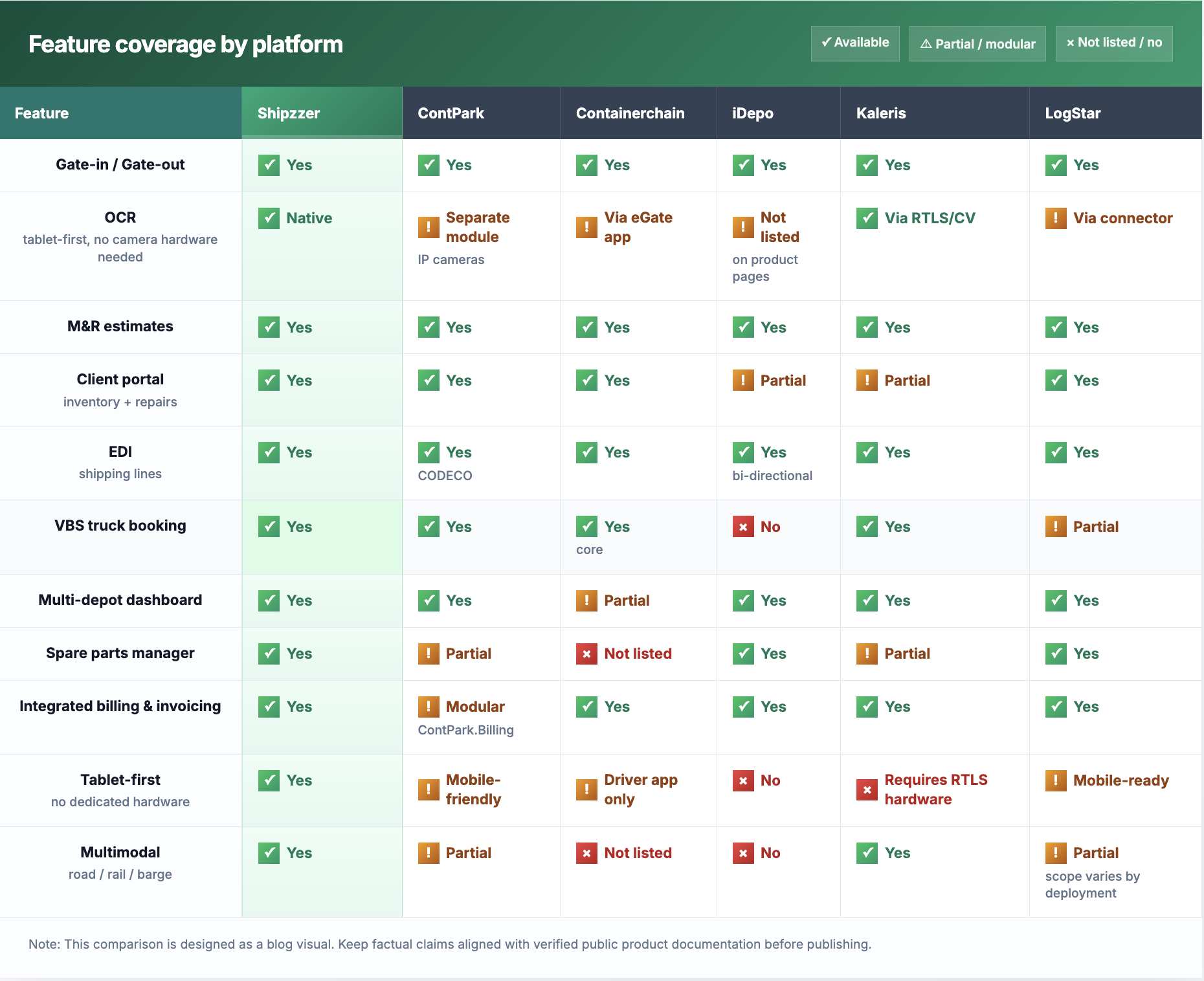Click warning icon for Kaleris Client portal Partial
This screenshot has width=1204, height=981.
pyautogui.click(x=867, y=380)
